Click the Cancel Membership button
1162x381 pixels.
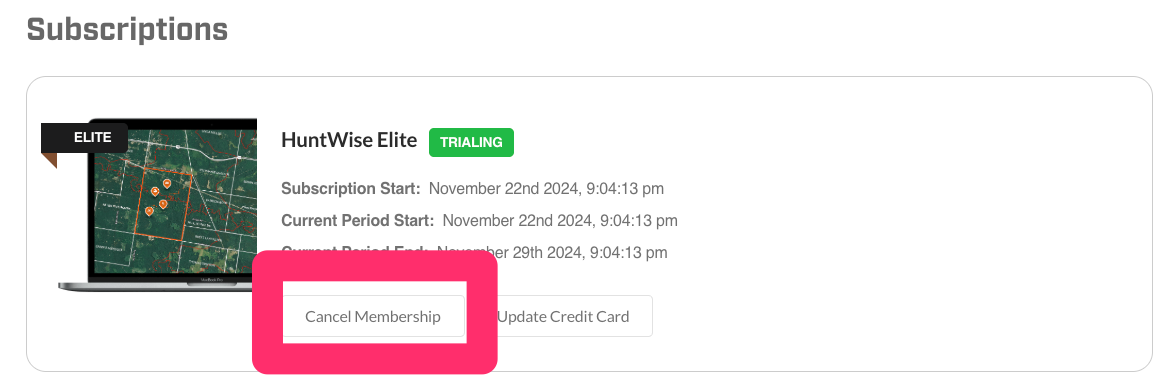click(x=374, y=317)
